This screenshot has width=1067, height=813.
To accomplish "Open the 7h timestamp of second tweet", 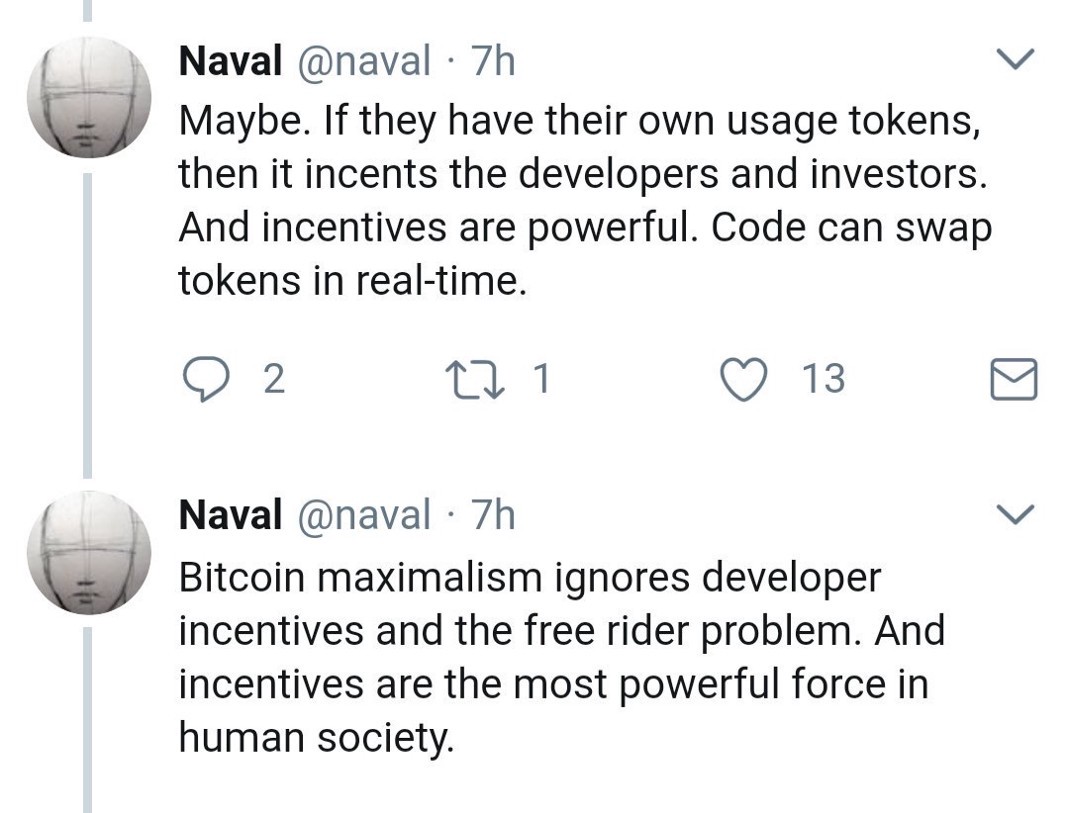I will 493,515.
